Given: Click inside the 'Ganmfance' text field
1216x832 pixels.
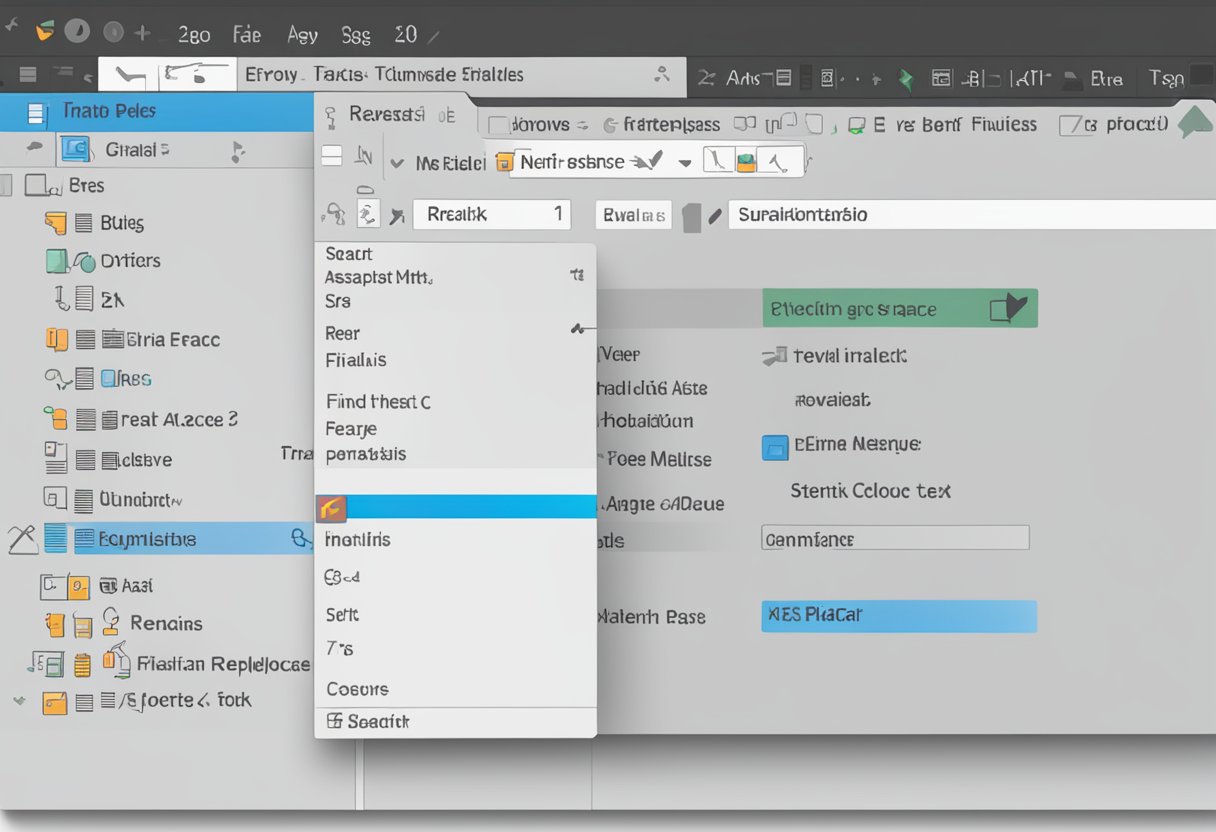Looking at the screenshot, I should [x=894, y=537].
